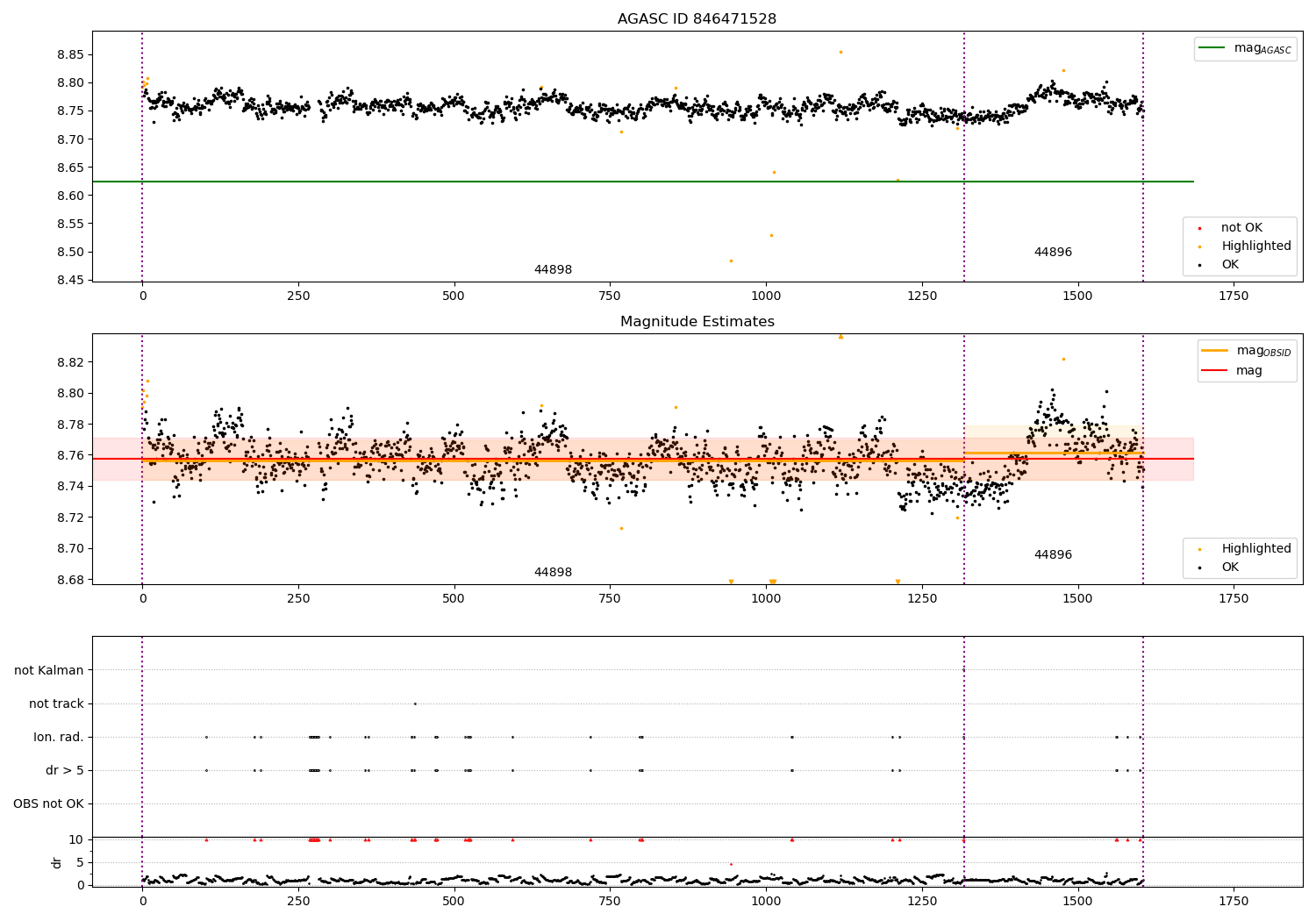Click 'not OK' legend entry in top plot
The image size is (1316, 921).
coord(1241,228)
